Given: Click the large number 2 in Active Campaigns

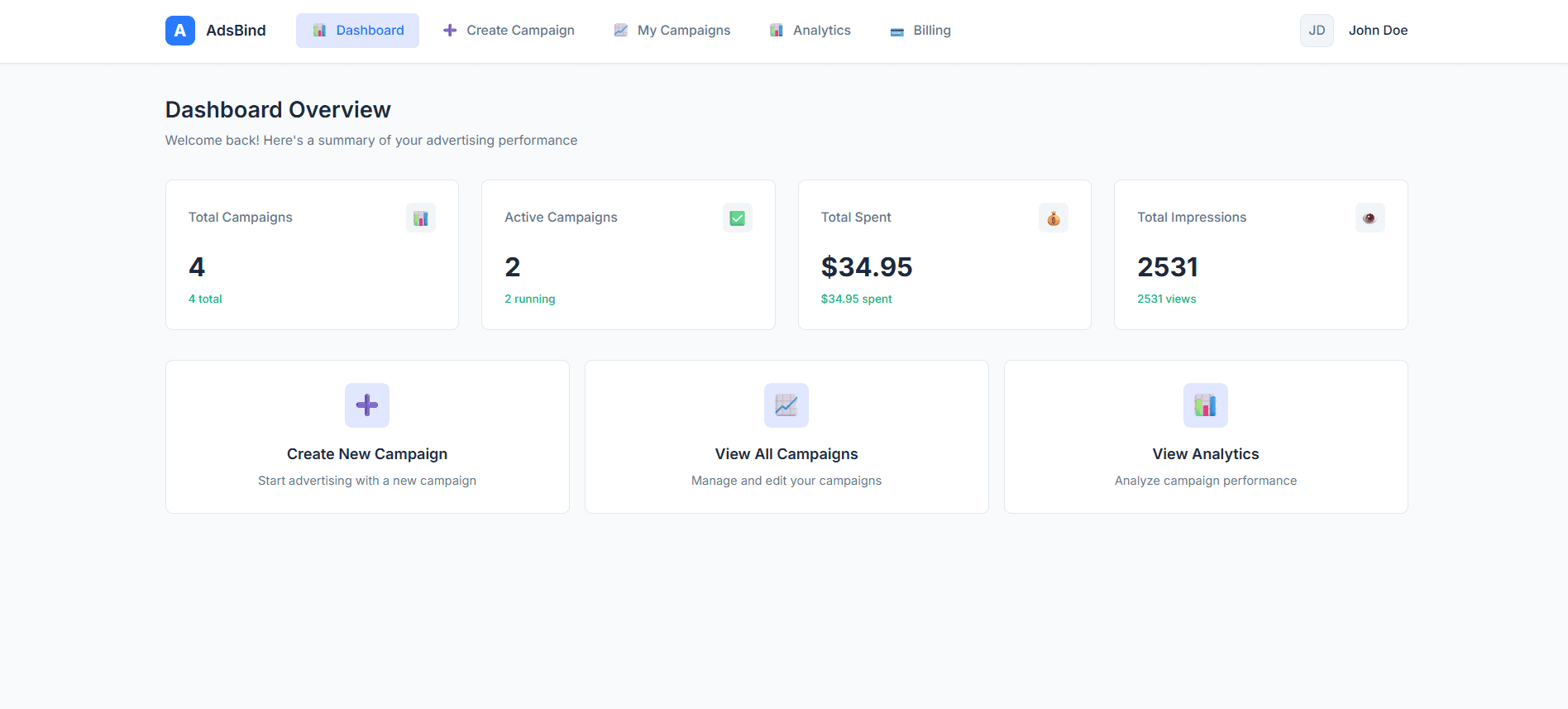Looking at the screenshot, I should pyautogui.click(x=513, y=267).
